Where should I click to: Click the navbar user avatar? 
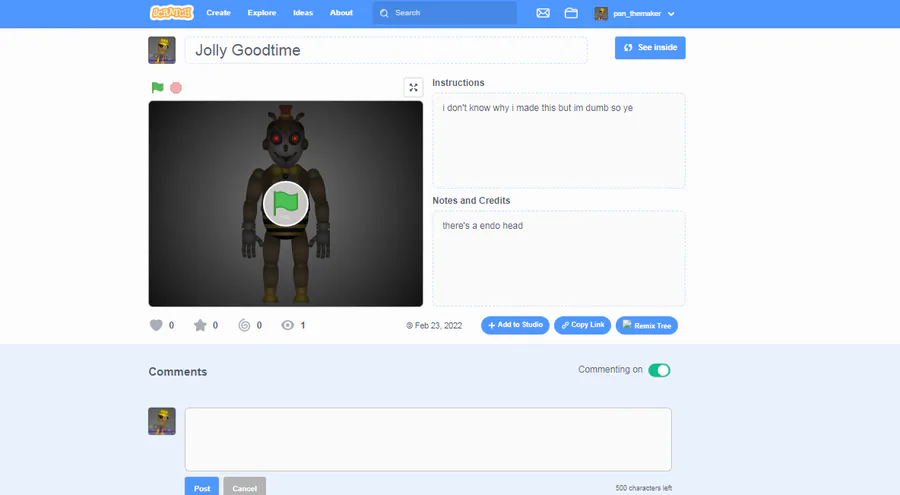(601, 13)
